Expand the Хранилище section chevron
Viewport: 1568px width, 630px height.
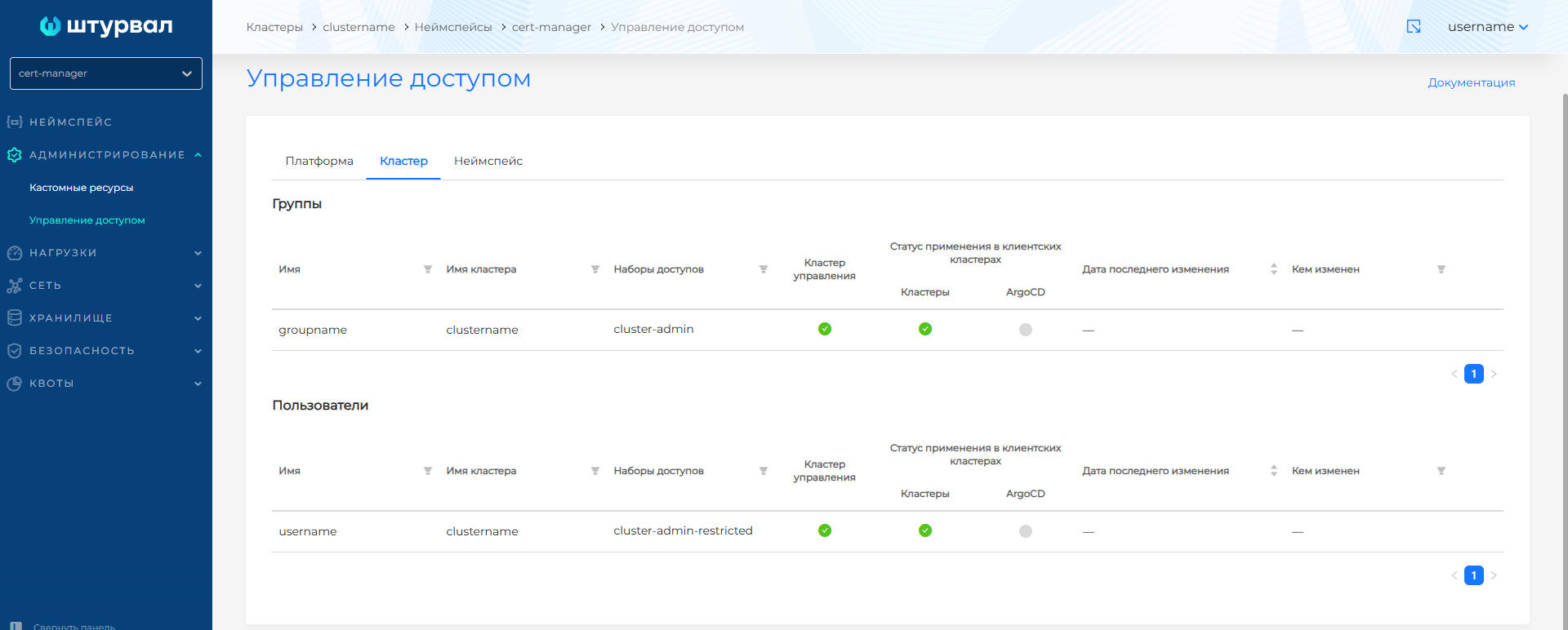[198, 318]
